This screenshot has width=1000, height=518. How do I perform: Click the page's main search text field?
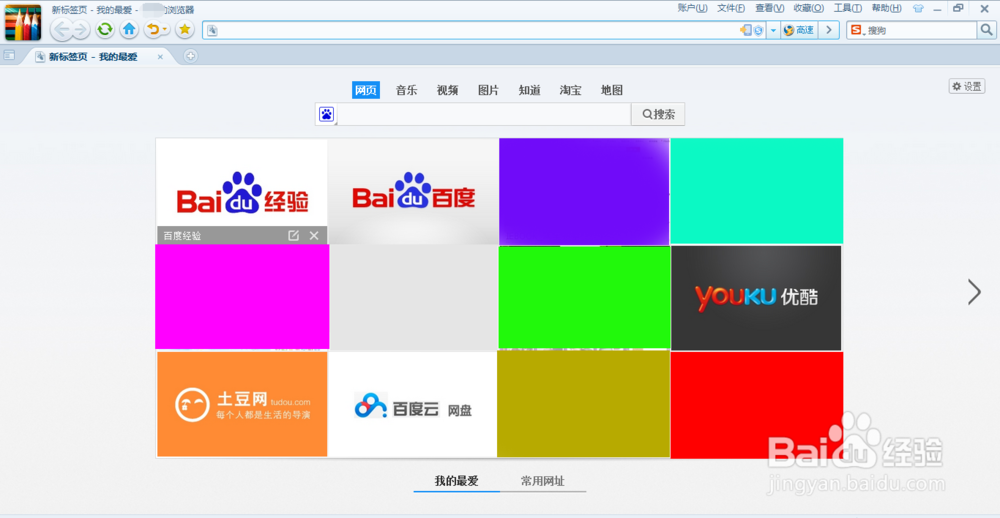485,114
